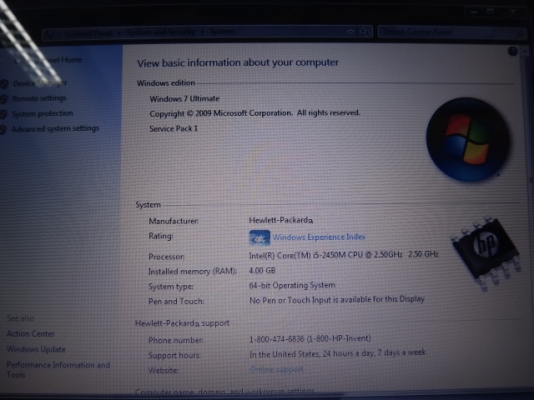Image resolution: width=534 pixels, height=400 pixels.
Task: Select System in the breadcrumb path
Action: pos(222,32)
